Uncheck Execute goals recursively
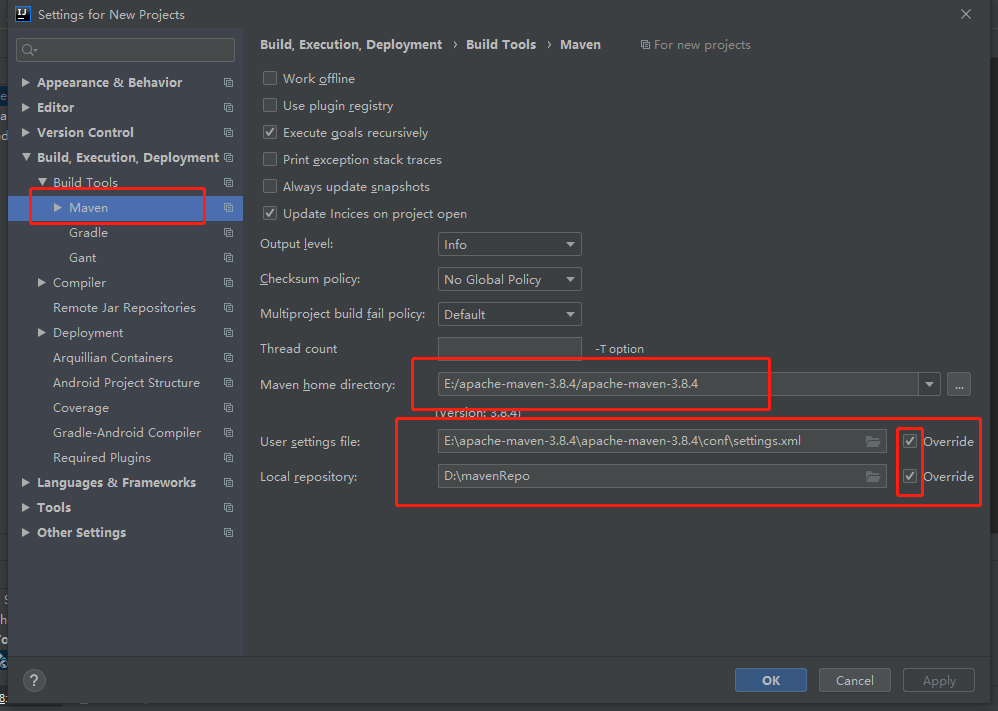998x711 pixels. (x=270, y=132)
